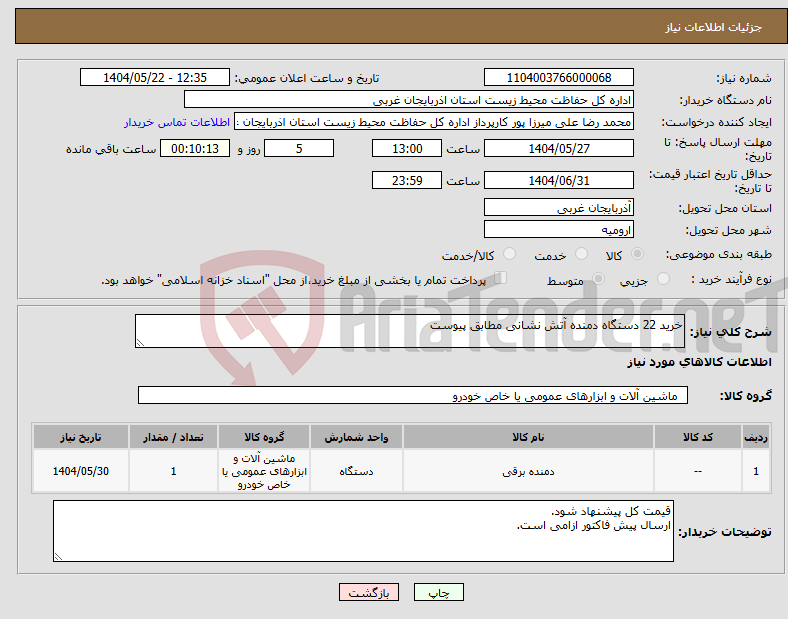Click the تاریخ نیاز column header
The image size is (788, 619).
81,437
